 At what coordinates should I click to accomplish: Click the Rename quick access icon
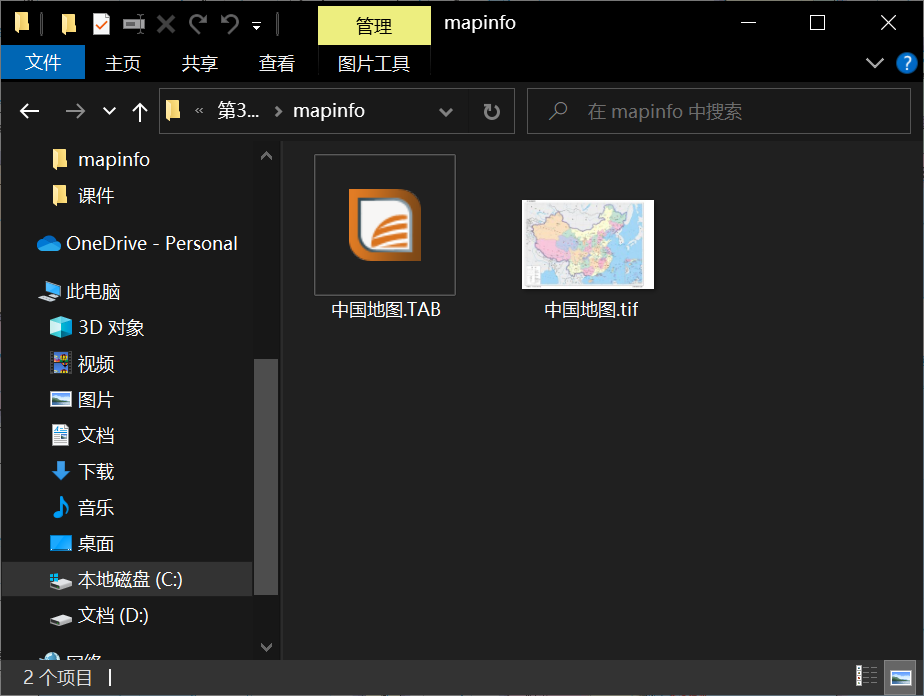pos(134,24)
